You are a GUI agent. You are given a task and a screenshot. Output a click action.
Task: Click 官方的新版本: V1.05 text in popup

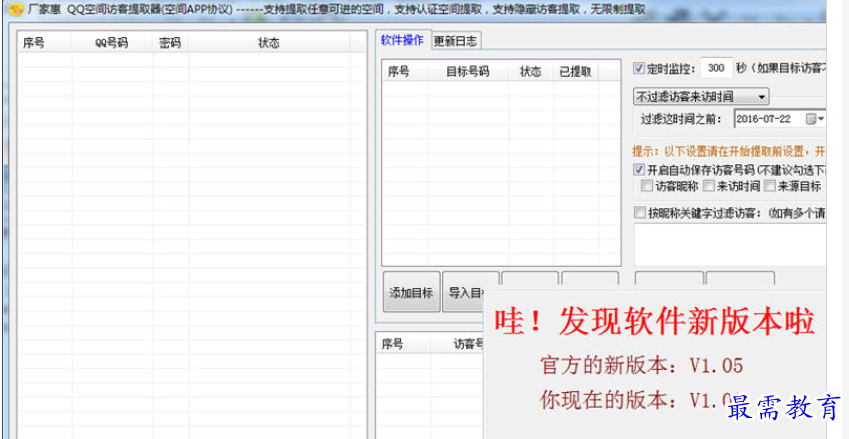point(642,366)
